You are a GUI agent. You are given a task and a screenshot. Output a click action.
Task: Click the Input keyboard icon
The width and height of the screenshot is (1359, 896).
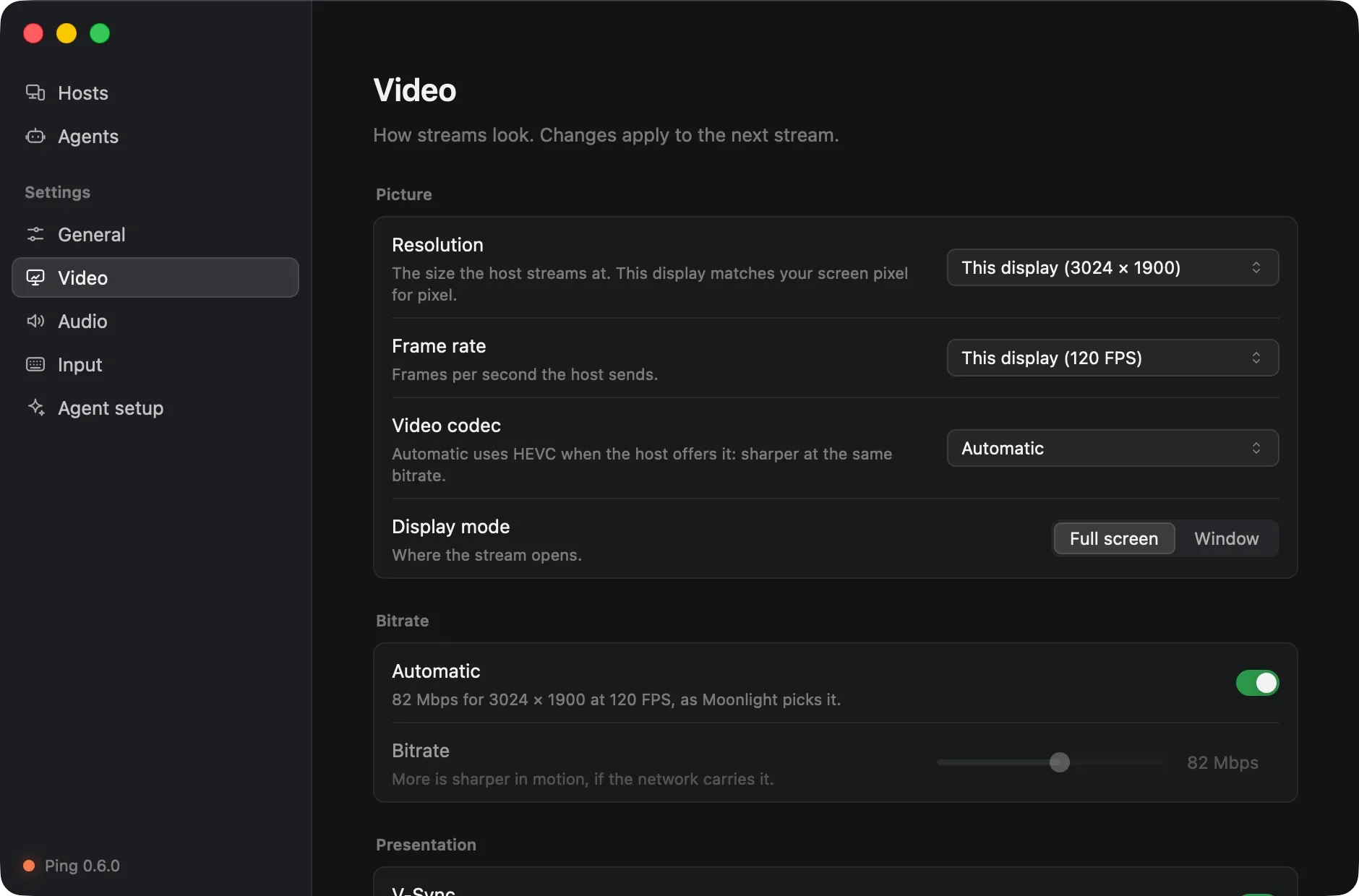coord(35,364)
